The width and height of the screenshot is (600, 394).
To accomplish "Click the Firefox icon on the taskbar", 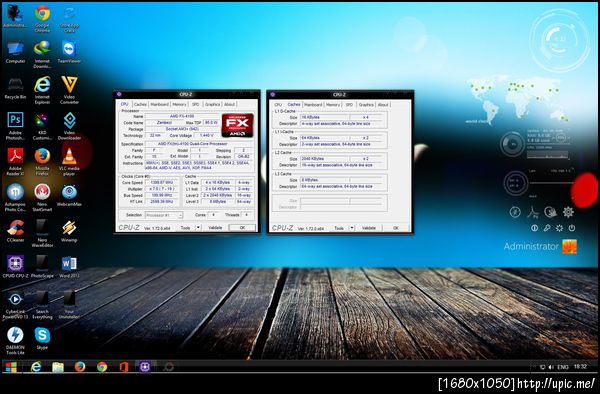I will 80,367.
